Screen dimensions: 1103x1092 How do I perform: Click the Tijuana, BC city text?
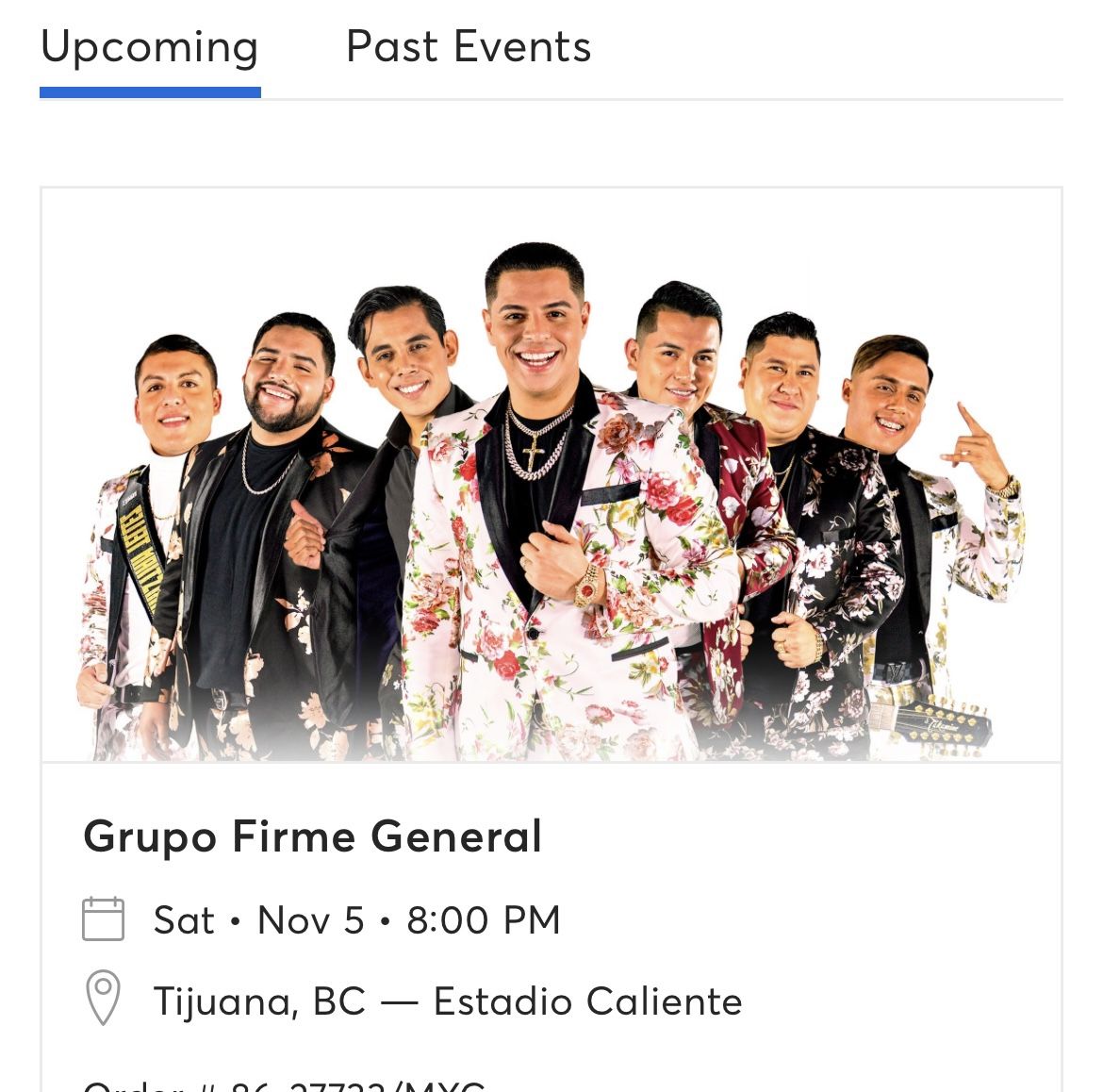pos(259,1001)
